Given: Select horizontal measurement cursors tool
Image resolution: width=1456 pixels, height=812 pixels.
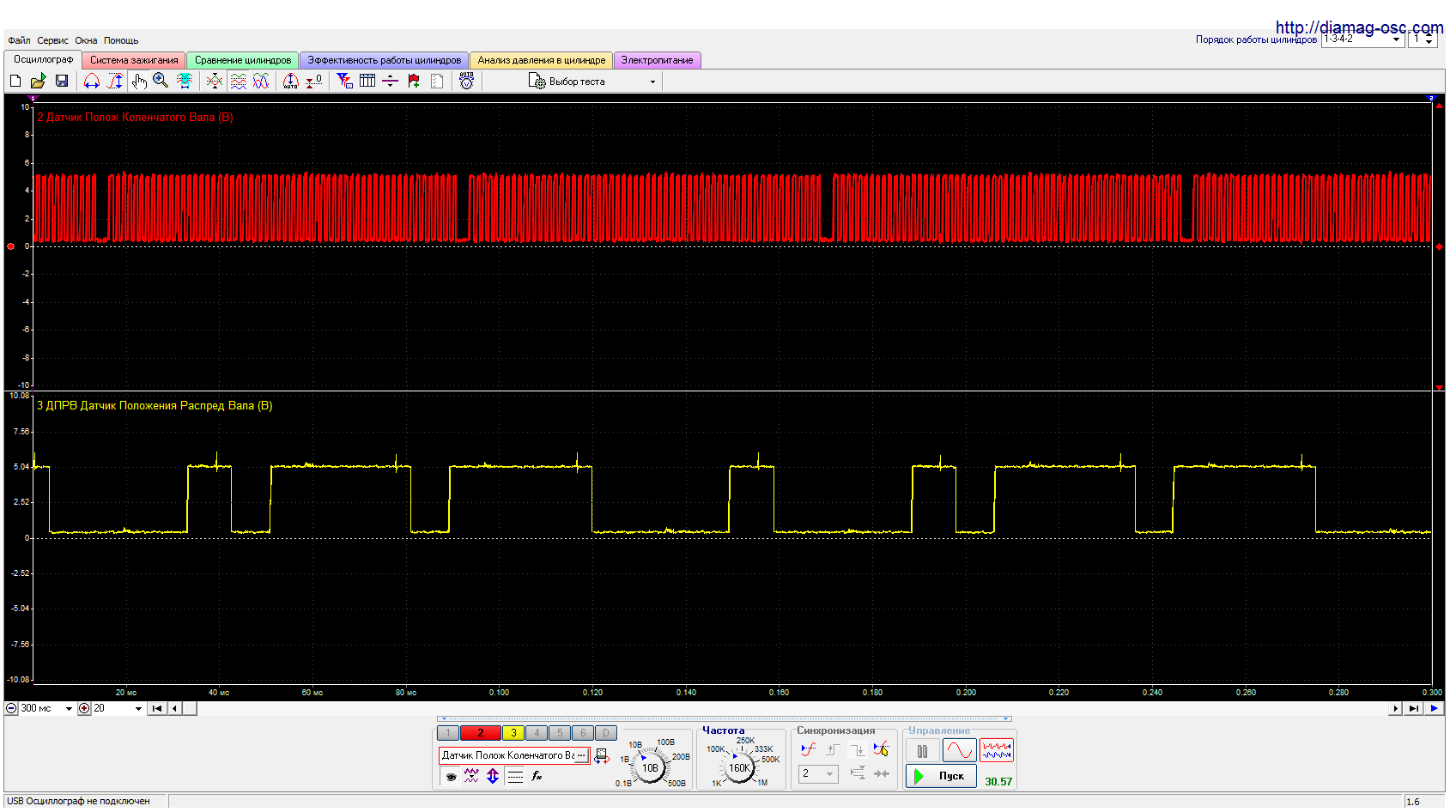Looking at the screenshot, I should tap(91, 81).
